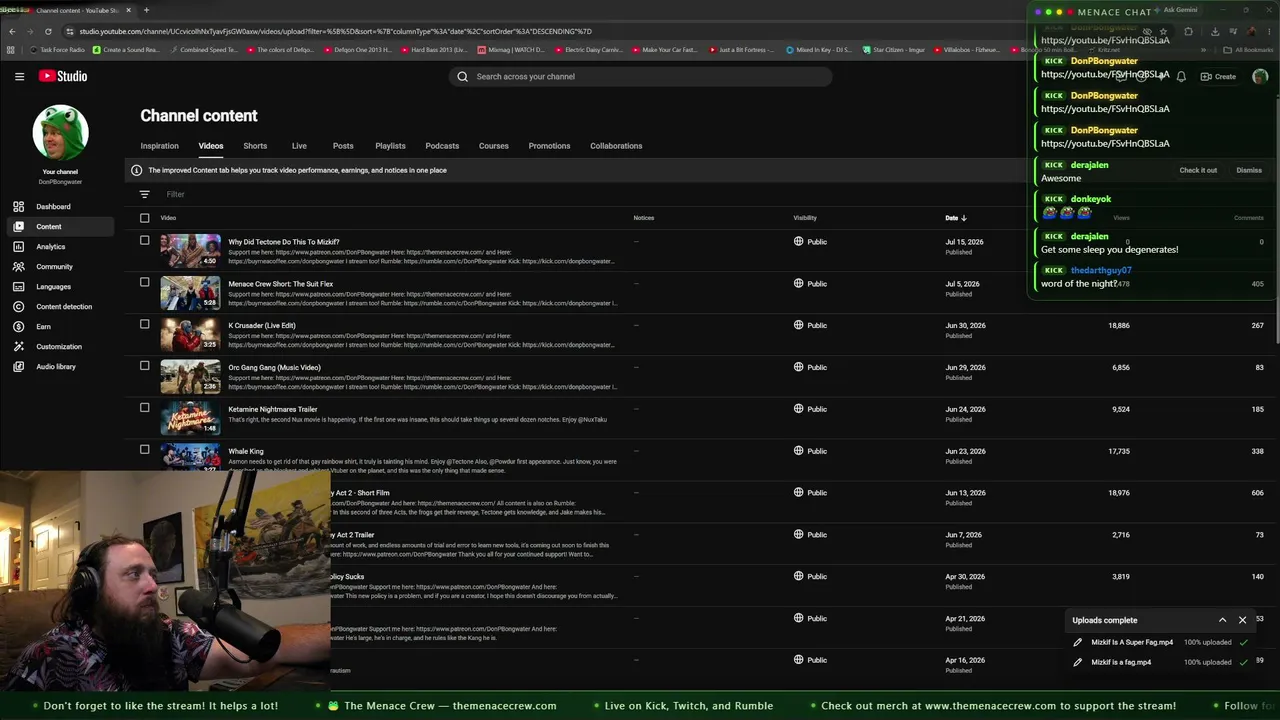Check the 'Menace Crew Short: The Suit Flex' row

pos(144,282)
